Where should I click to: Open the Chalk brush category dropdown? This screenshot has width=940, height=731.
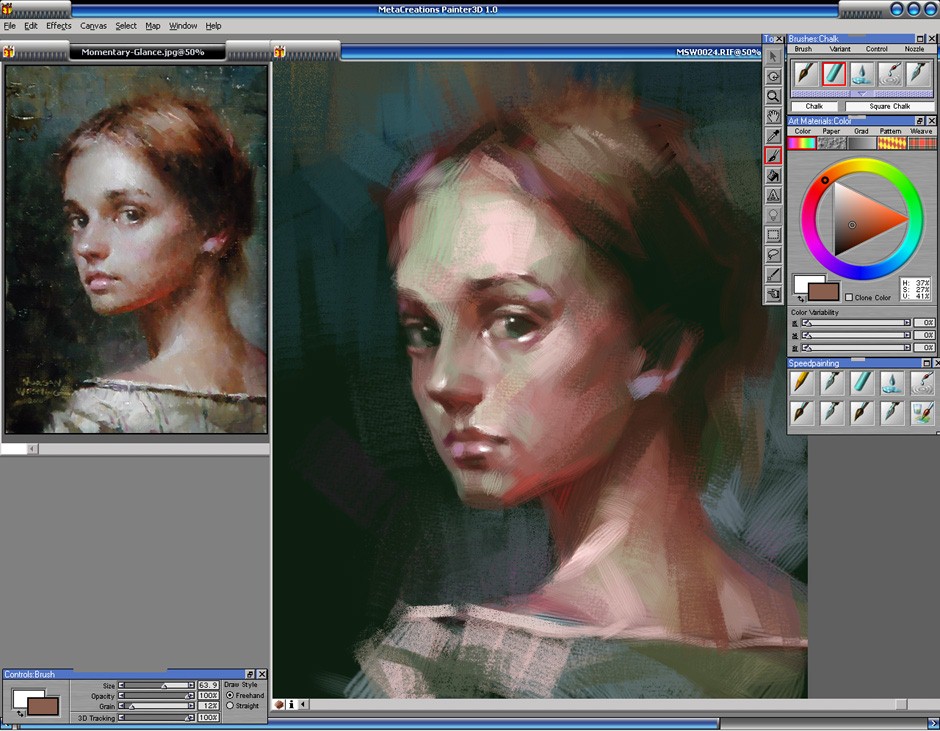[x=814, y=106]
